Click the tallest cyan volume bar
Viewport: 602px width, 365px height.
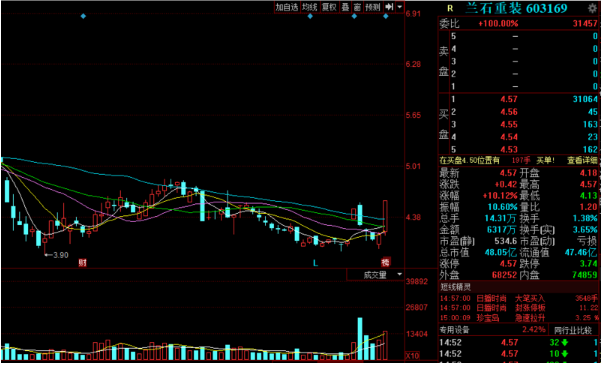pyautogui.click(x=360, y=339)
